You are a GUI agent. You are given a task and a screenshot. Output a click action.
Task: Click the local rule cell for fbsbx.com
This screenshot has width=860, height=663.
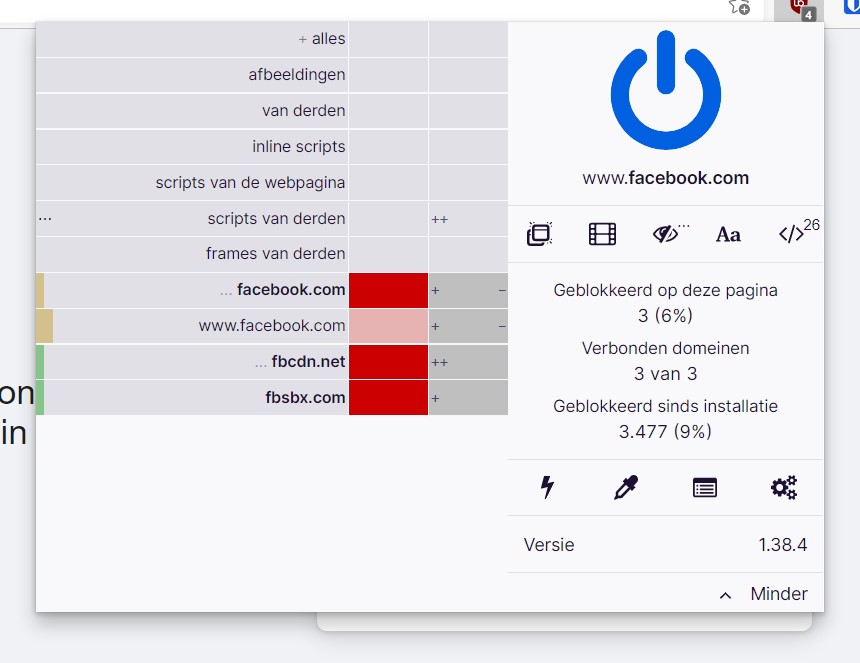click(468, 398)
